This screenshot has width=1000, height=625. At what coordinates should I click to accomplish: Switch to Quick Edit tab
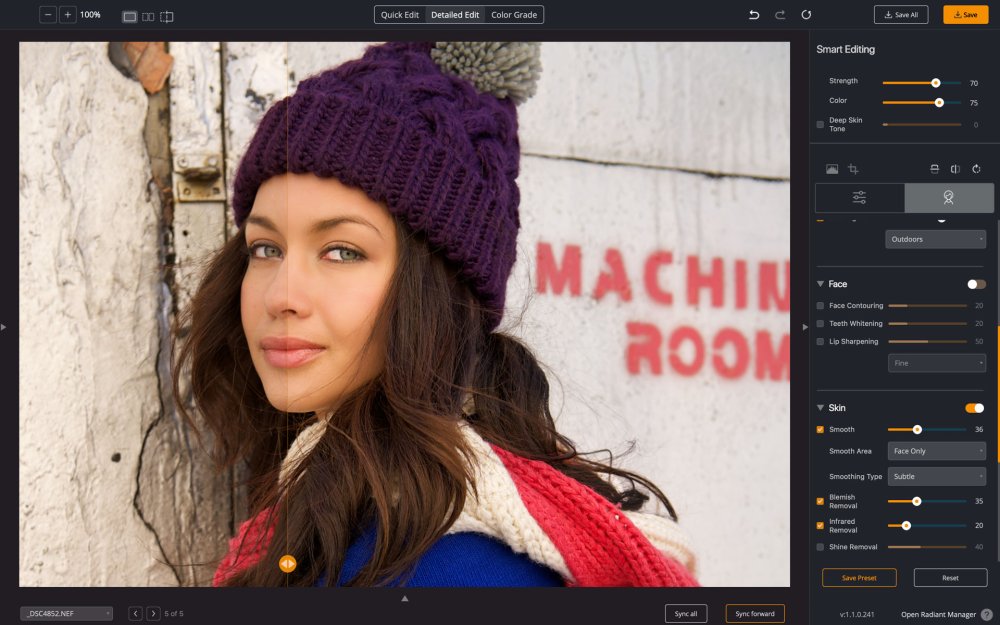pyautogui.click(x=400, y=15)
